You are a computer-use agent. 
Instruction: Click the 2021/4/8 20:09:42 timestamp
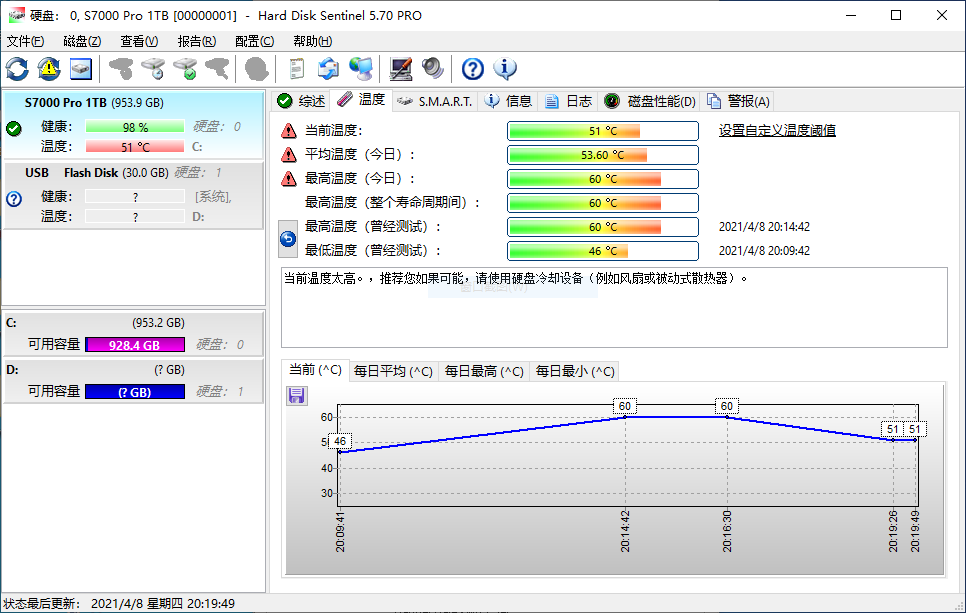(x=764, y=251)
